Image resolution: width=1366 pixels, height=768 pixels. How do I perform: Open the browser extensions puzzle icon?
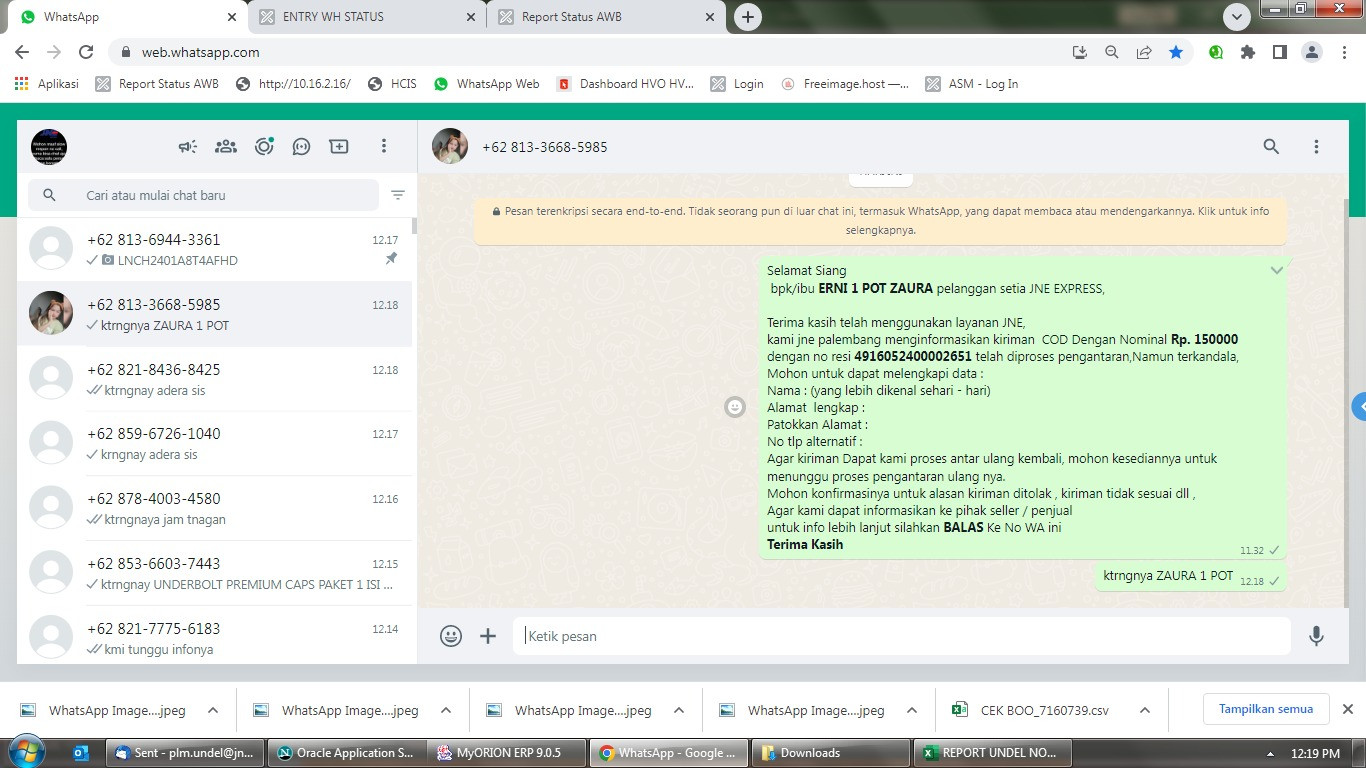(x=1248, y=52)
